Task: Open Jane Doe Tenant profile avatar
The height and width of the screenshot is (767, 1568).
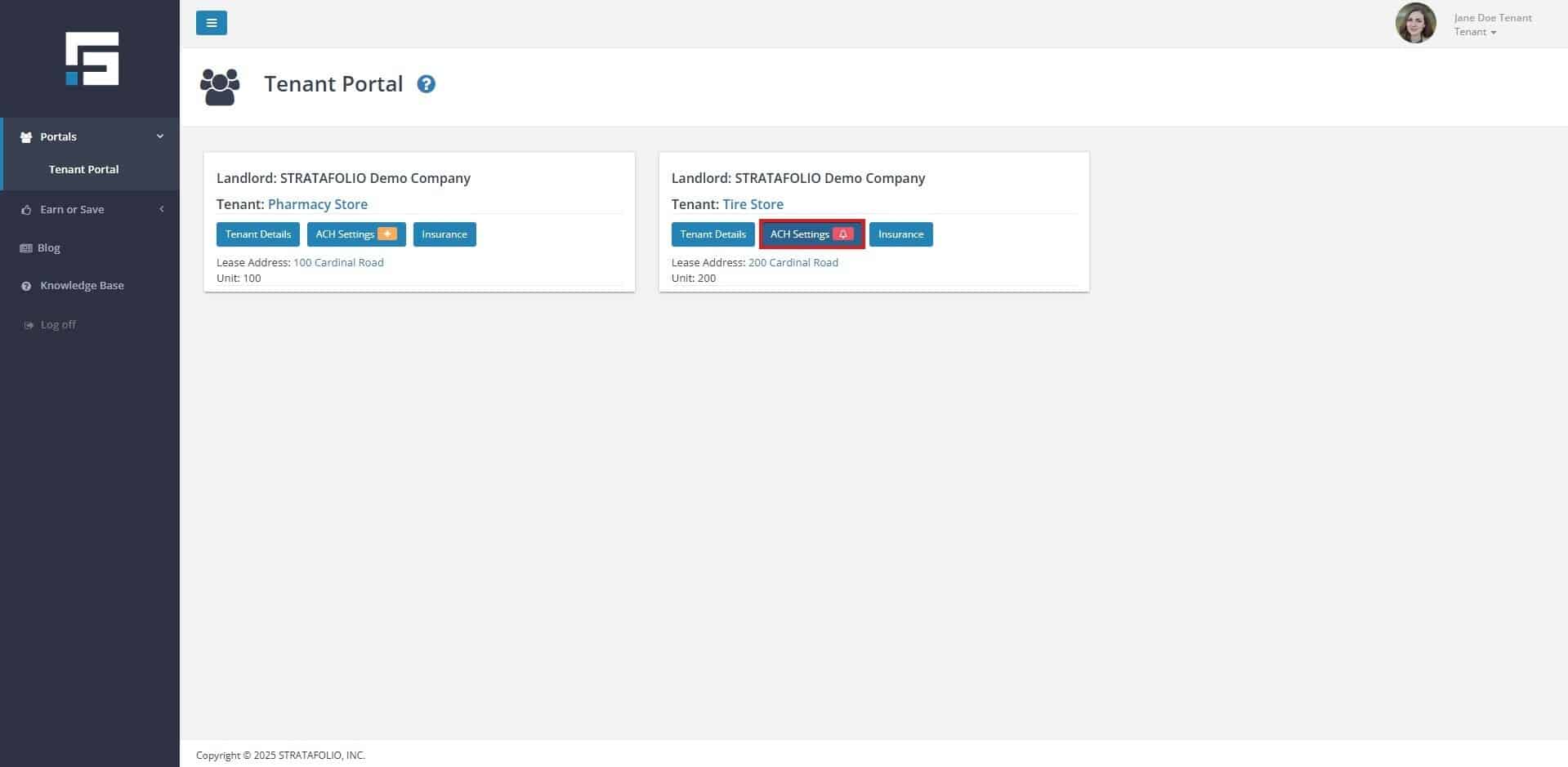Action: 1415,24
